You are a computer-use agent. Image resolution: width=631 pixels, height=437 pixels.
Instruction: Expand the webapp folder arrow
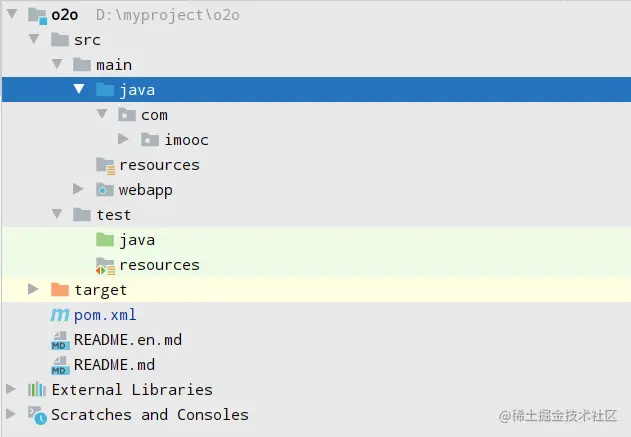click(78, 189)
